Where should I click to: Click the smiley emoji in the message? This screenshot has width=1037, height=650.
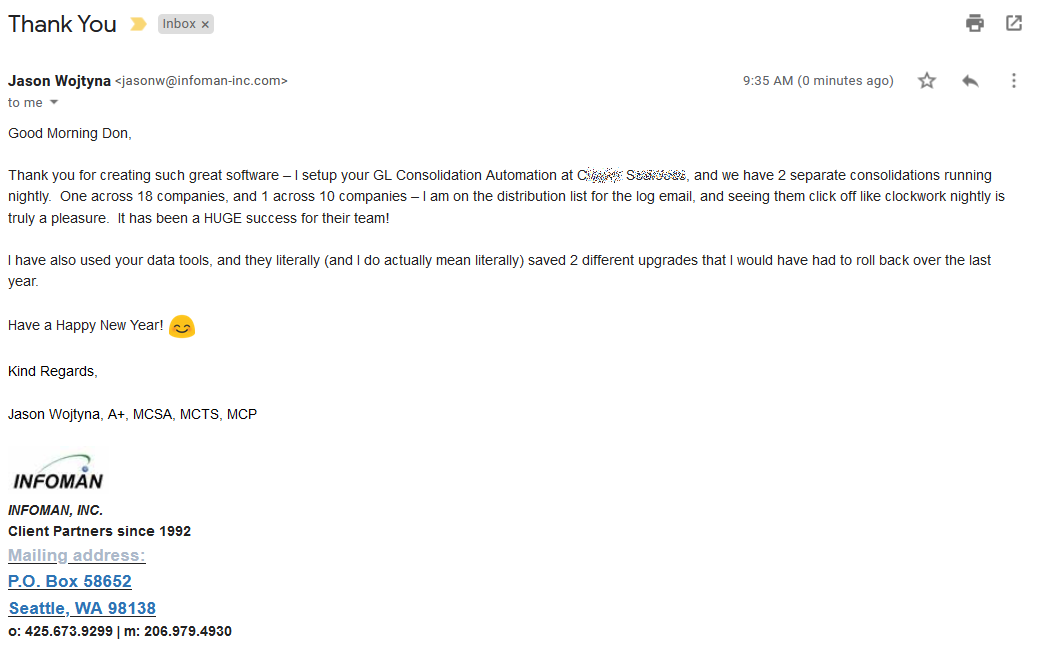point(182,327)
